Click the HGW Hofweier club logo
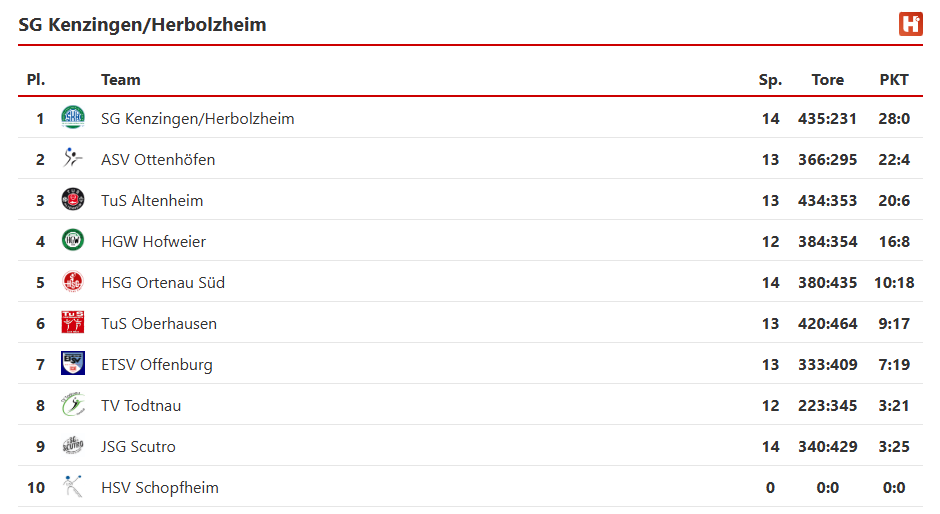The image size is (940, 514). (x=73, y=241)
